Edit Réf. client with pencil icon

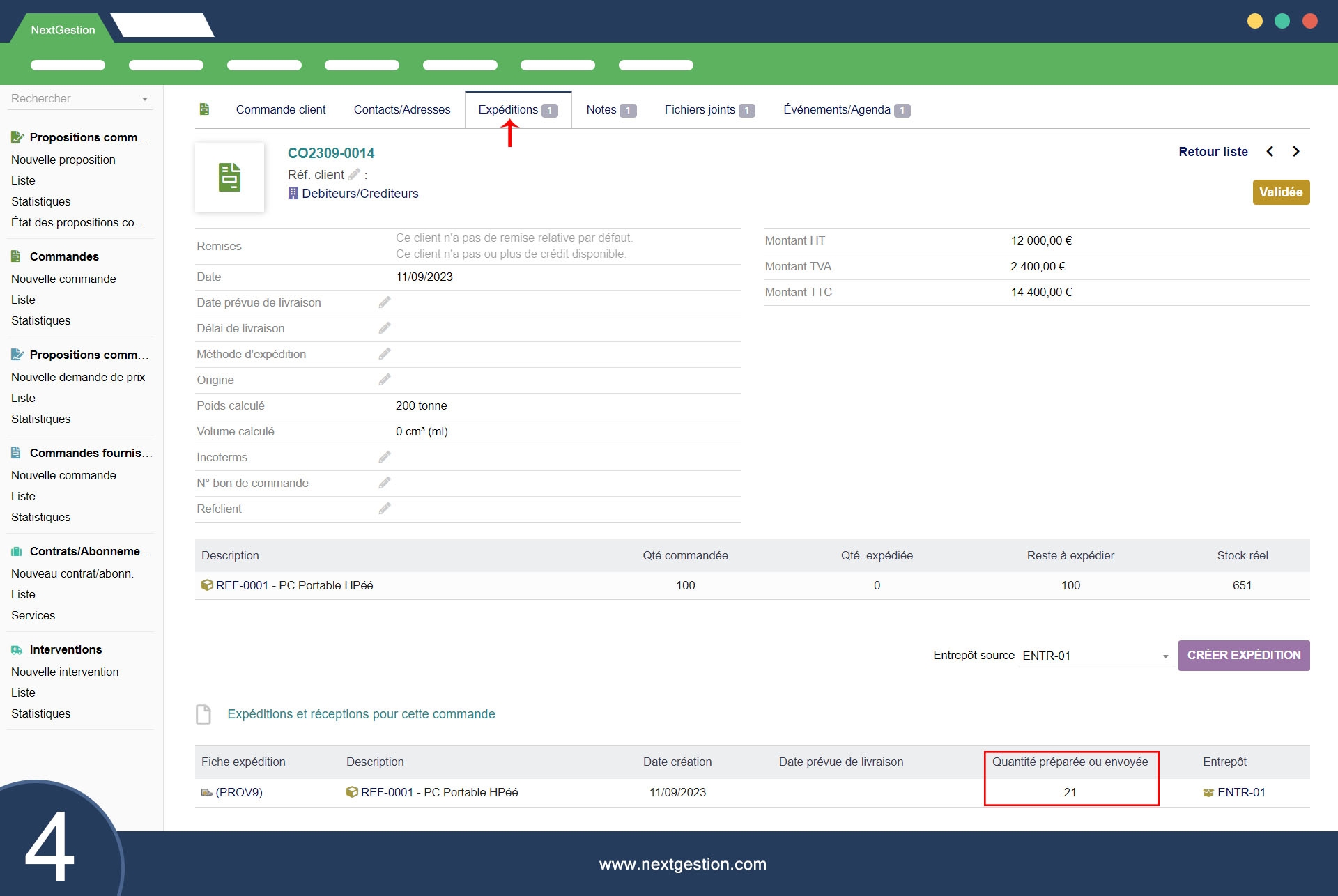[x=354, y=174]
